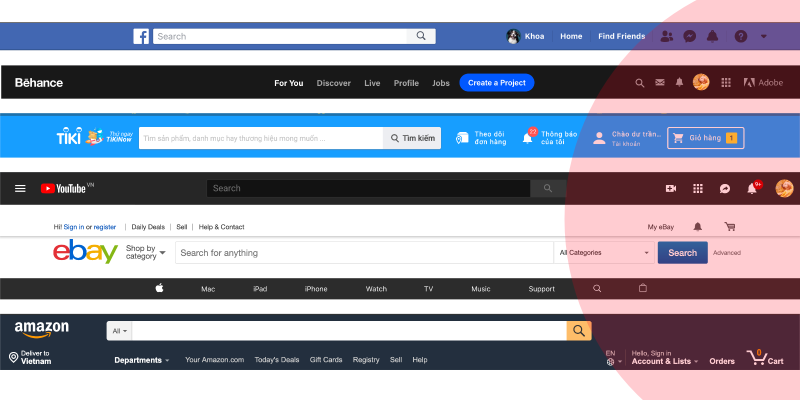Open Behance Jobs tab

tap(441, 83)
